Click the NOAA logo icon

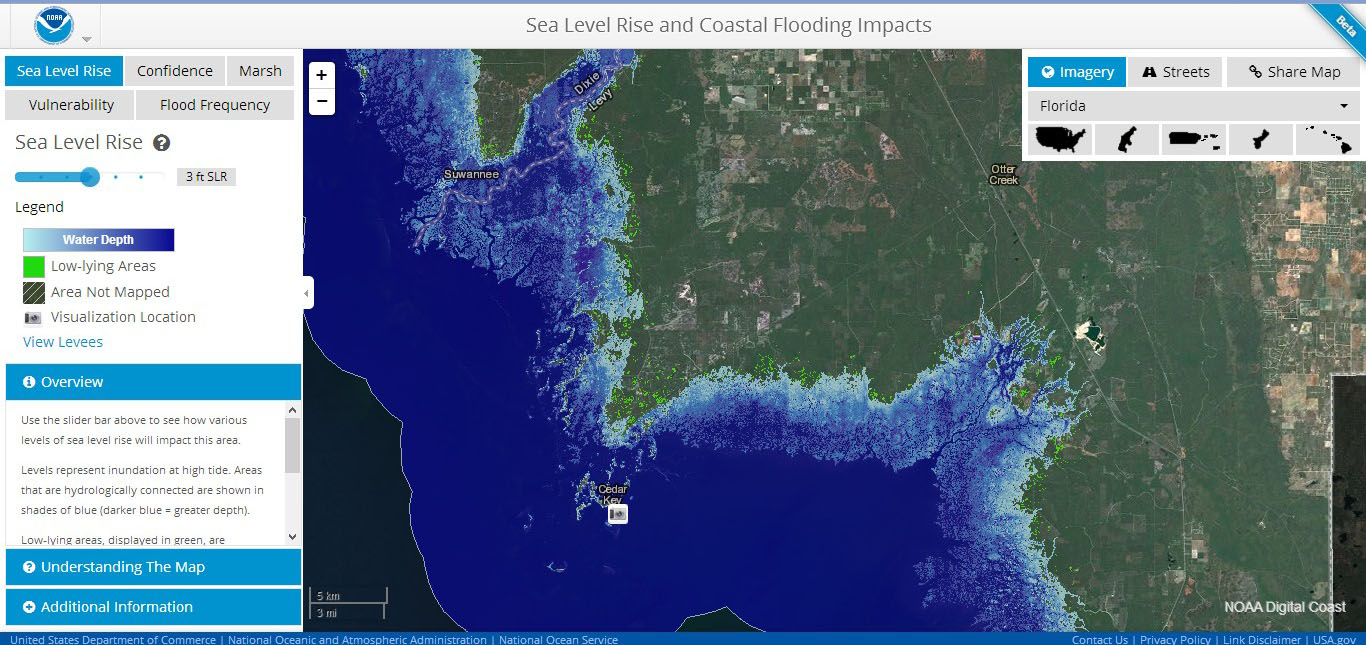54,25
